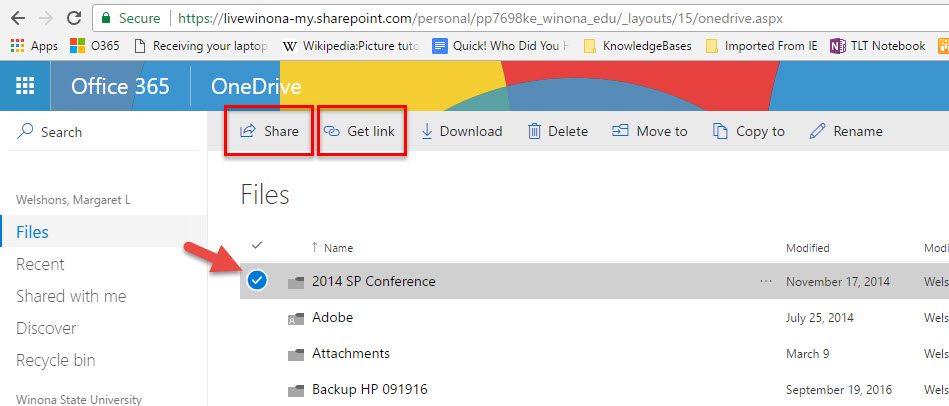Open more options for 2014 SP Conference
The image size is (949, 406).
point(766,281)
